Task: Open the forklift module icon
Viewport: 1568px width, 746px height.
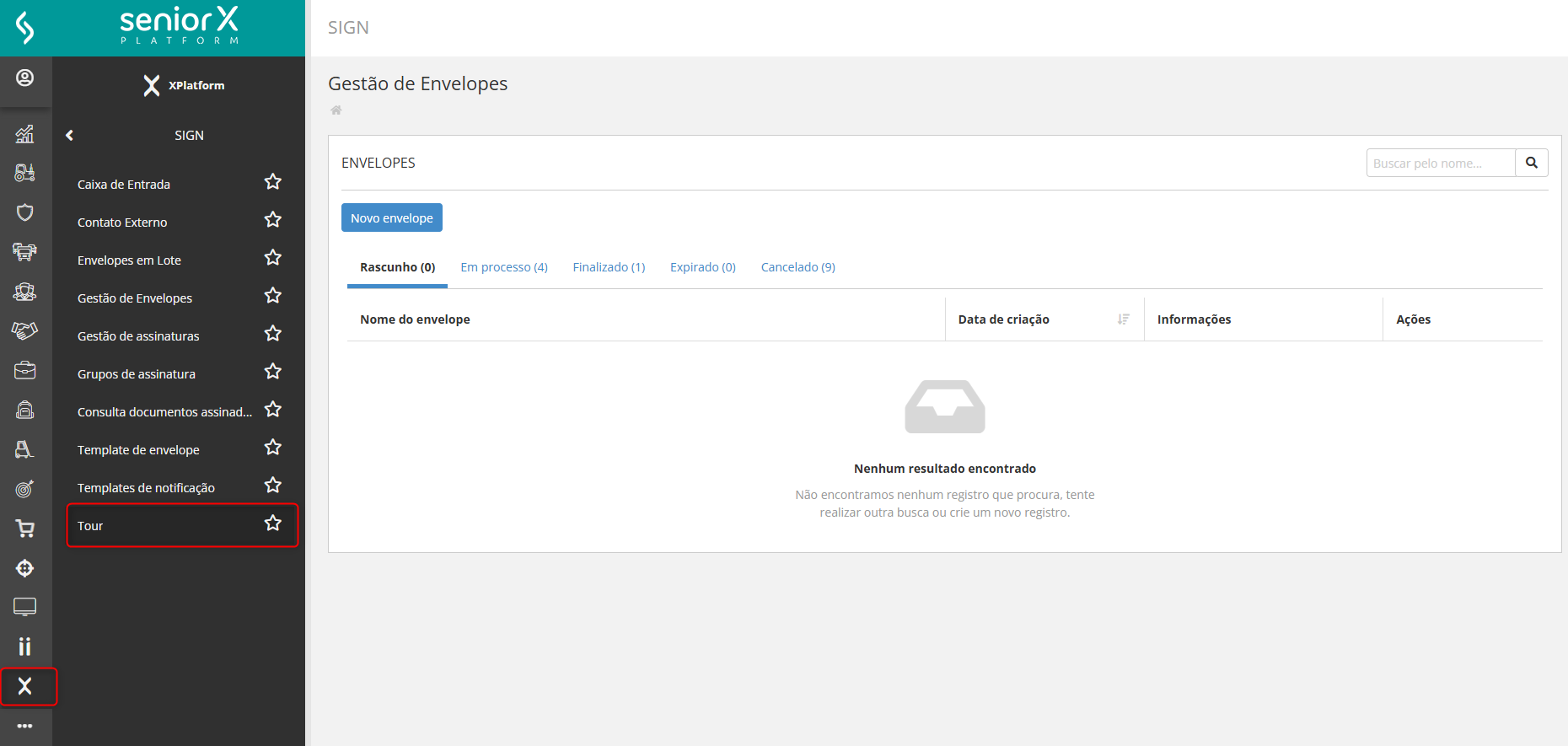Action: coord(25,449)
